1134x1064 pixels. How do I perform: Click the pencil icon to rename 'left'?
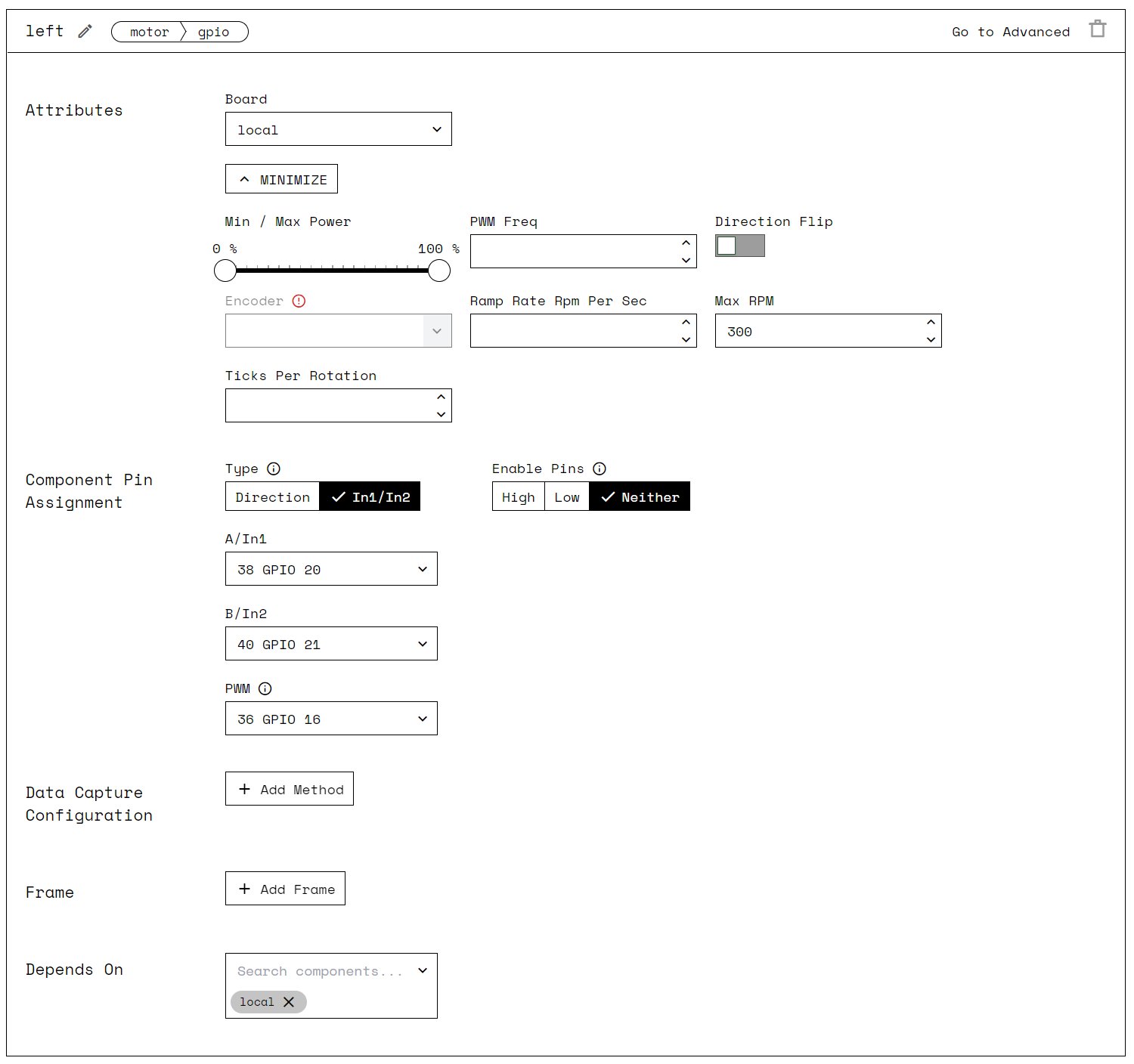pos(84,30)
